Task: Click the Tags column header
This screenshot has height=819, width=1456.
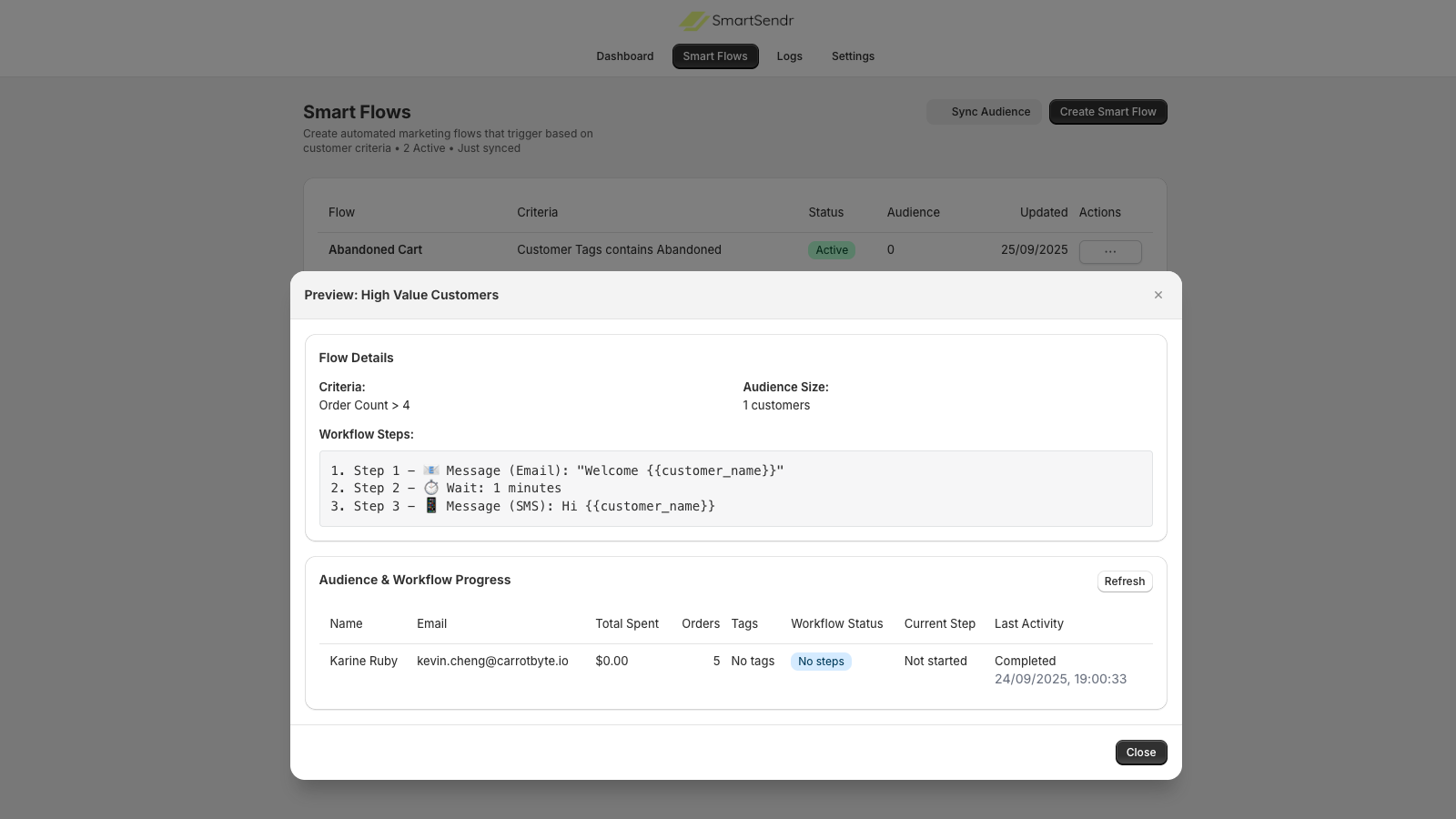Action: pos(744,623)
